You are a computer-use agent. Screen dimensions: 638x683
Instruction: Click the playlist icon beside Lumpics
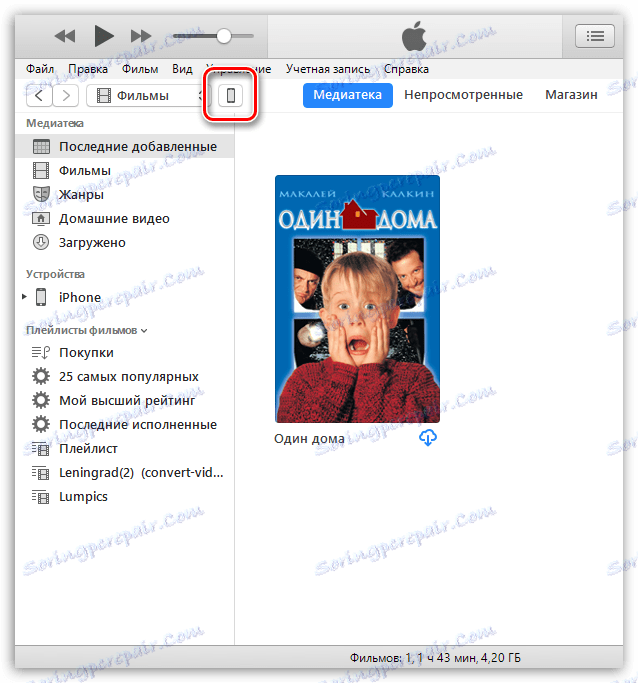pyautogui.click(x=41, y=497)
